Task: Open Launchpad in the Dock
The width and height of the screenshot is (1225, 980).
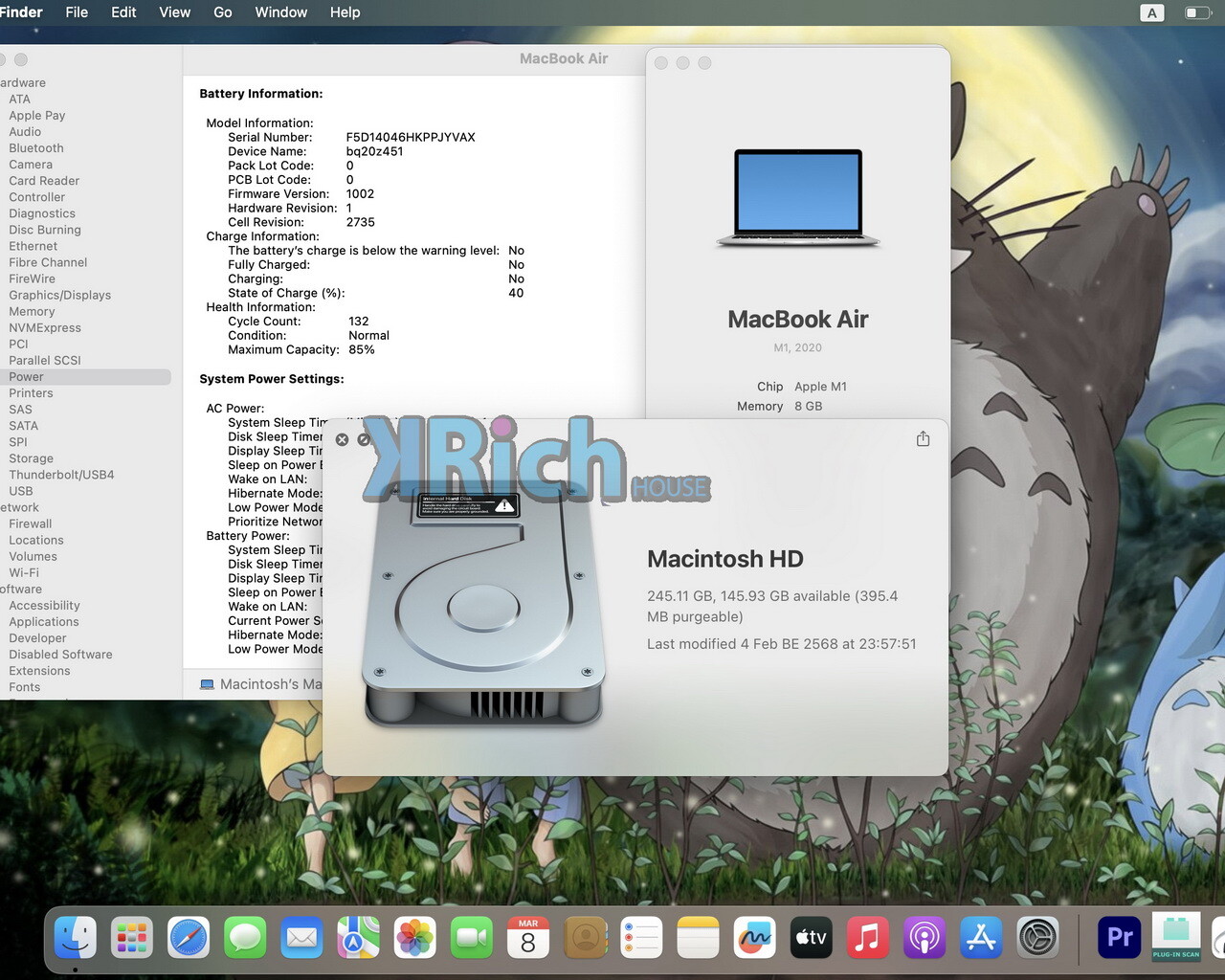Action: click(x=131, y=938)
